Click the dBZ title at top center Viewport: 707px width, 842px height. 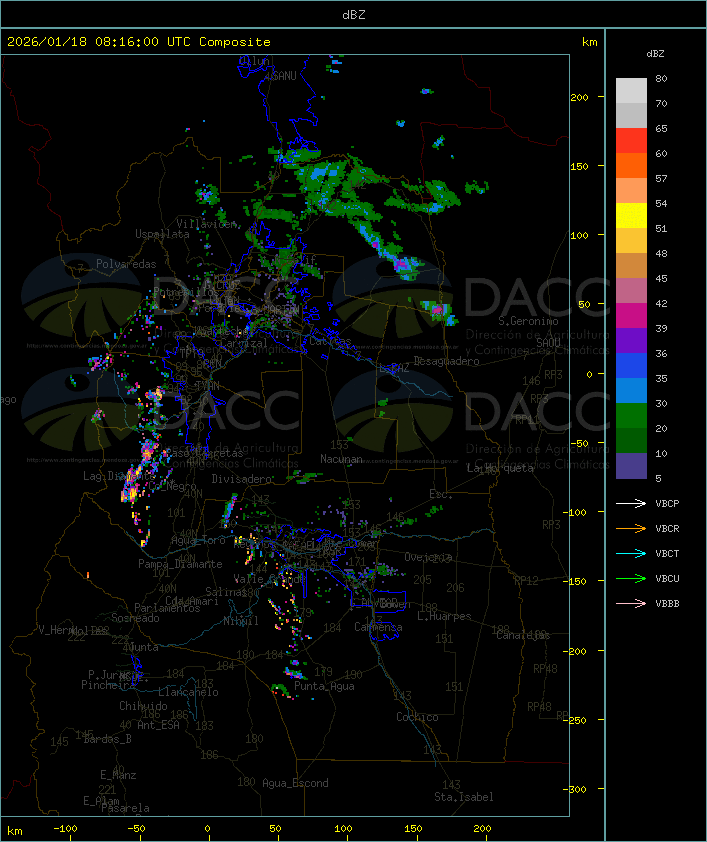353,14
